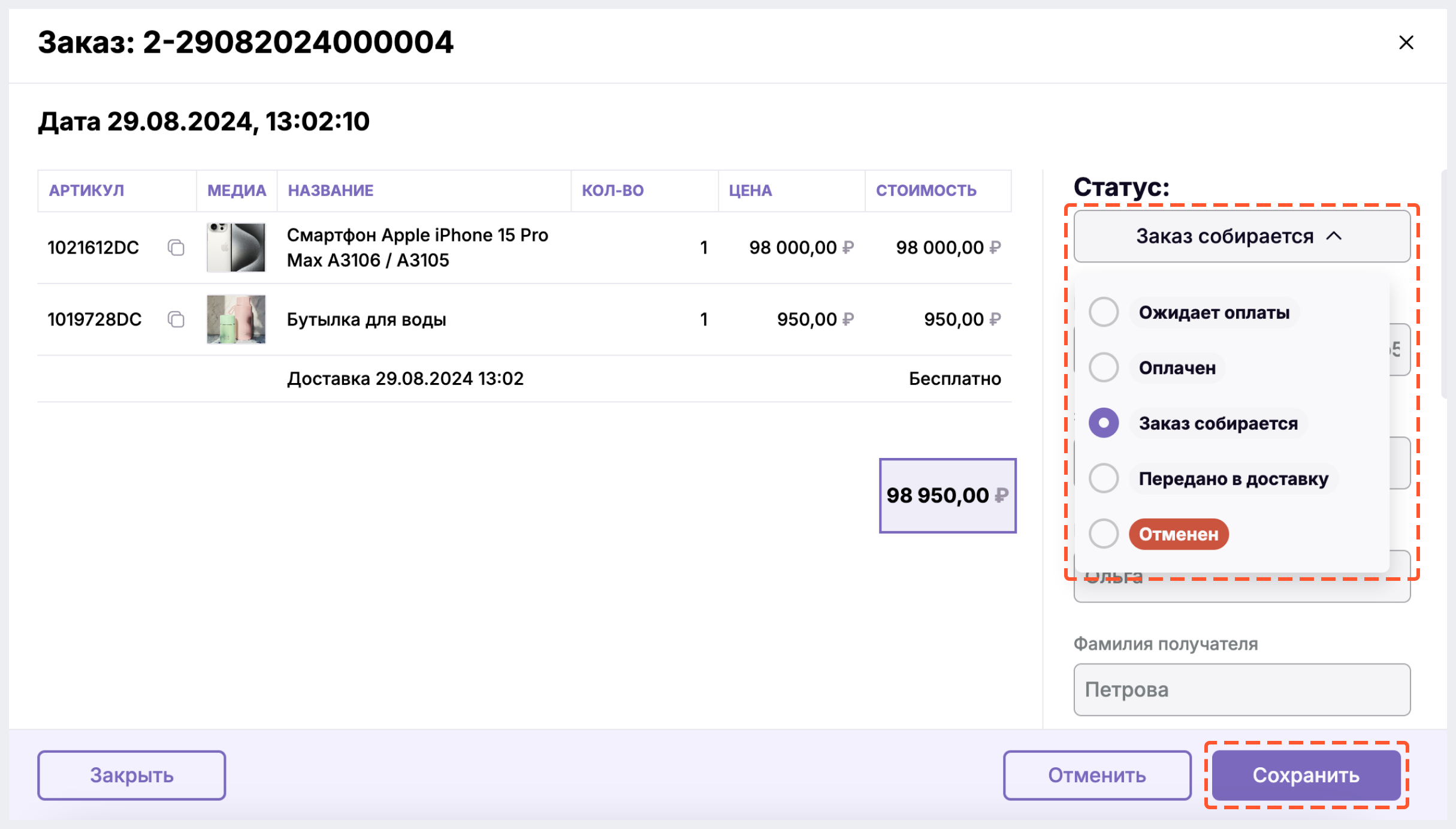Select the Ожидает оплаты status
This screenshot has height=829, width=1456.
[x=1104, y=312]
